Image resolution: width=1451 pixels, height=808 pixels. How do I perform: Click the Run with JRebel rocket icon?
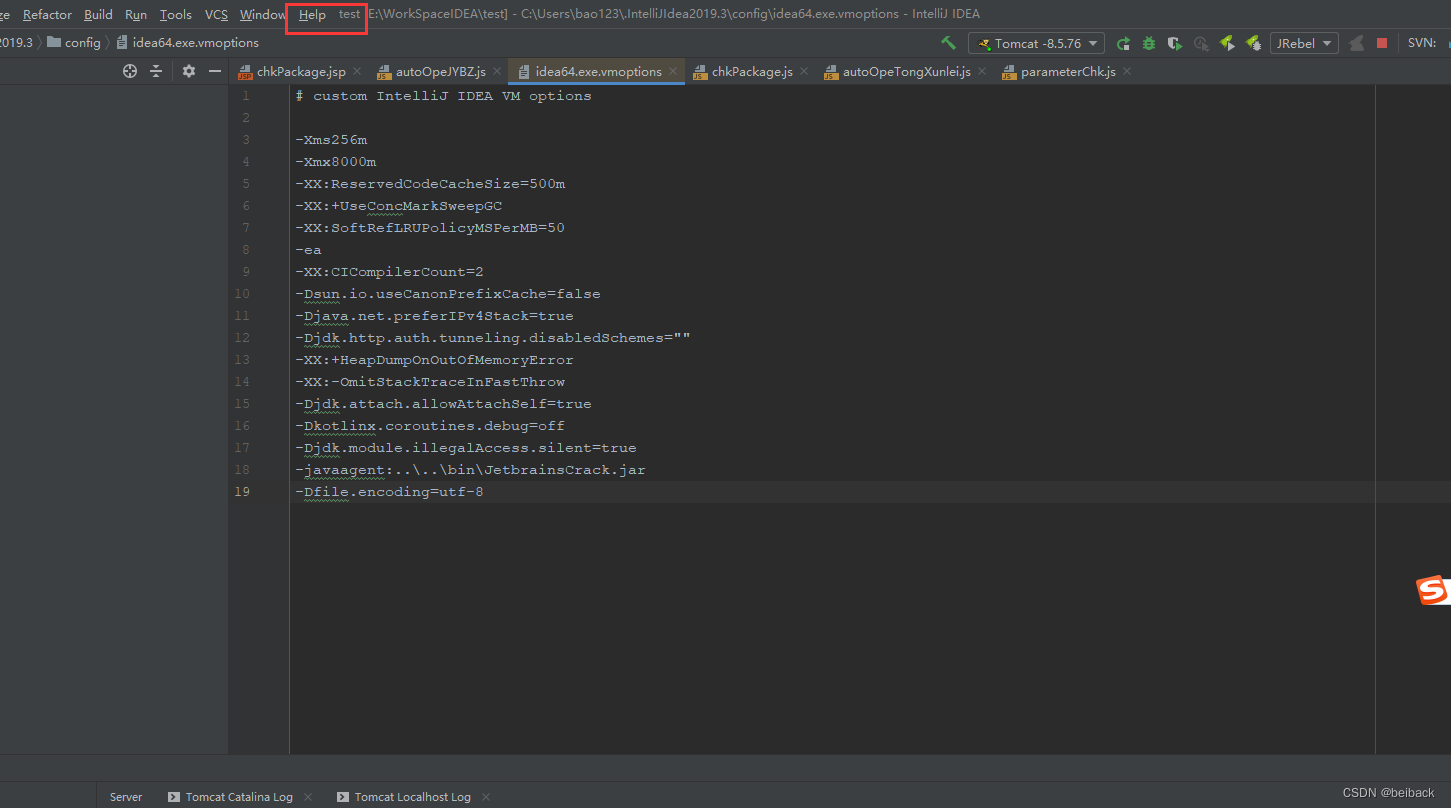[1227, 43]
